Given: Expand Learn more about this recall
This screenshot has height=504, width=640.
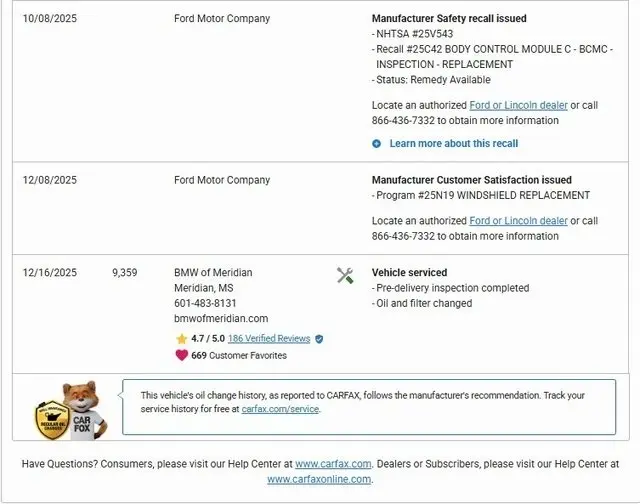Looking at the screenshot, I should pos(453,144).
